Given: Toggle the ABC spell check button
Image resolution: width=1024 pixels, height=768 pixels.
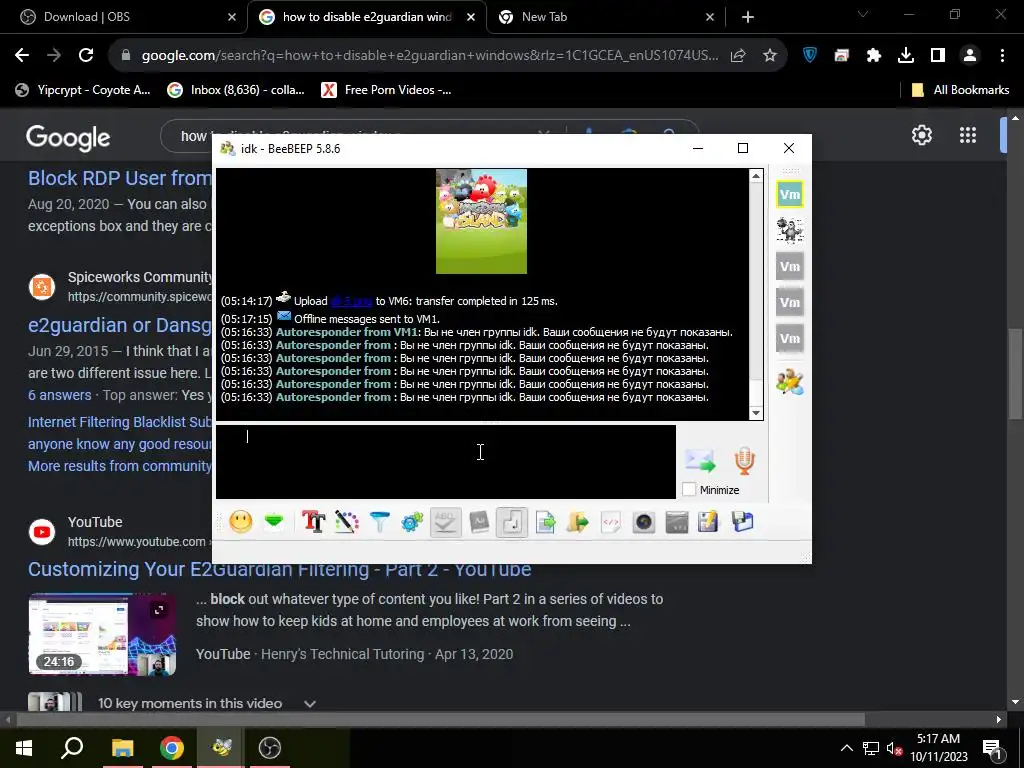Looking at the screenshot, I should 445,522.
